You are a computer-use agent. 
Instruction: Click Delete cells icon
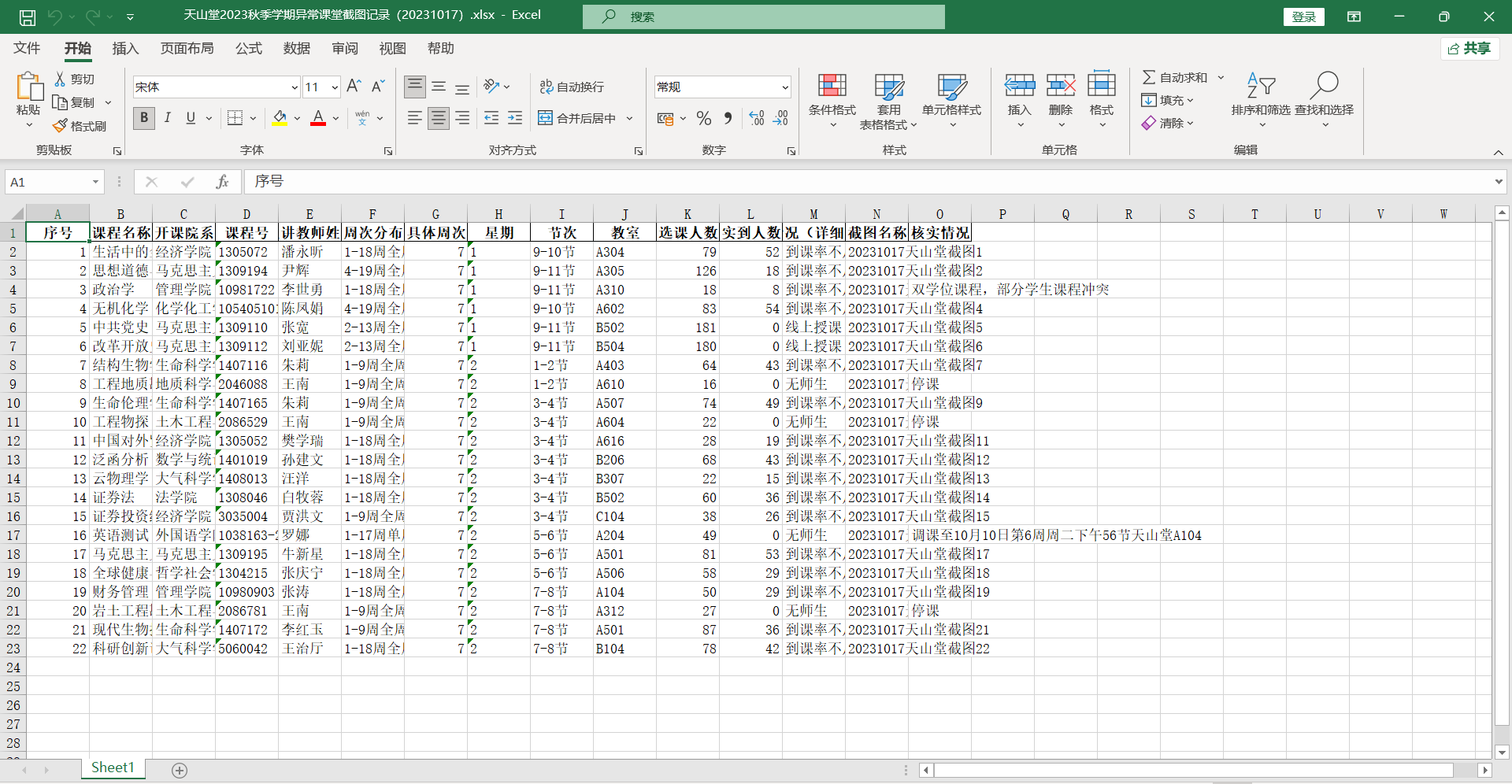coord(1061,86)
